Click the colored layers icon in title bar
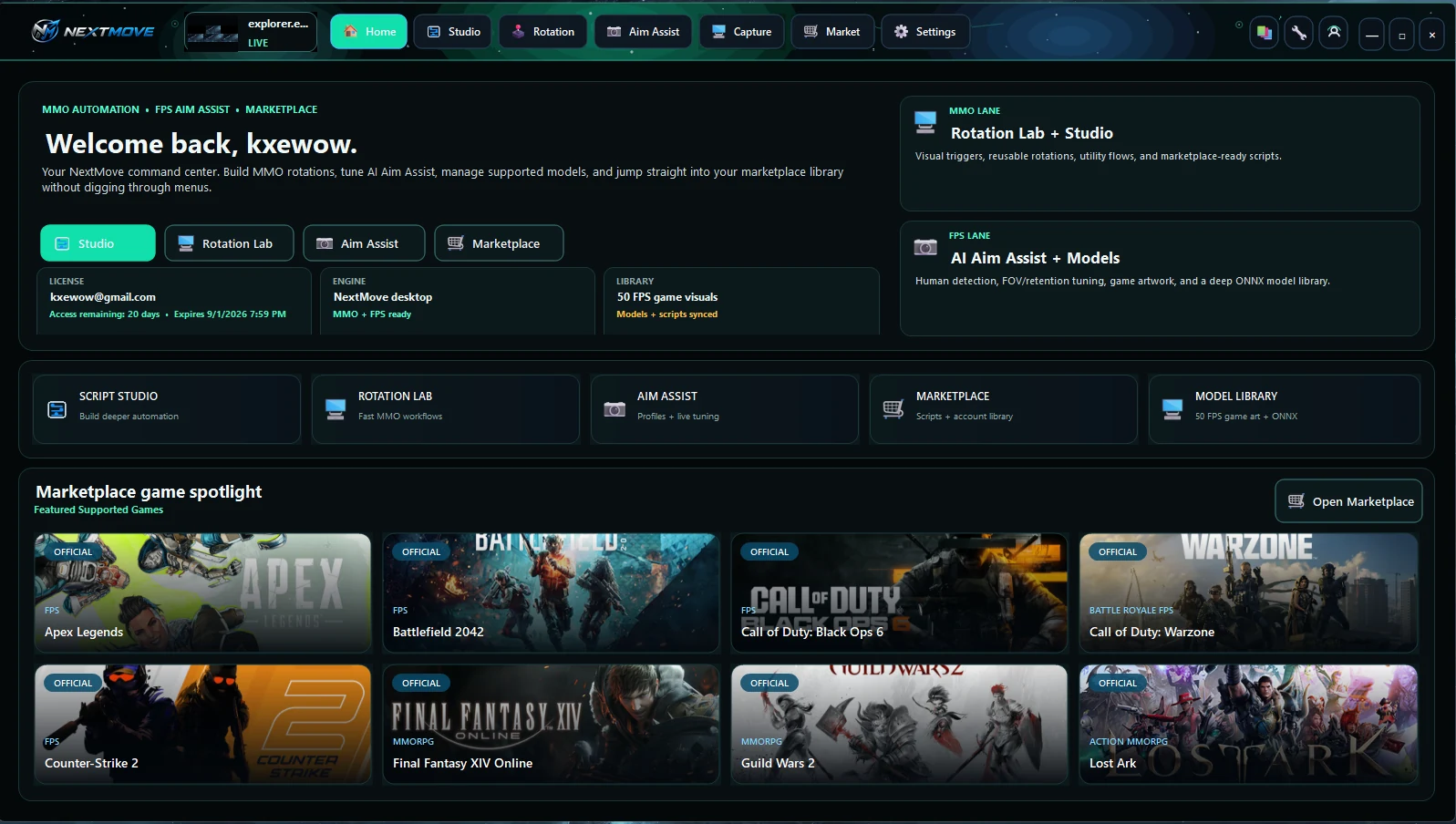Viewport: 1456px width, 824px height. 1264,33
